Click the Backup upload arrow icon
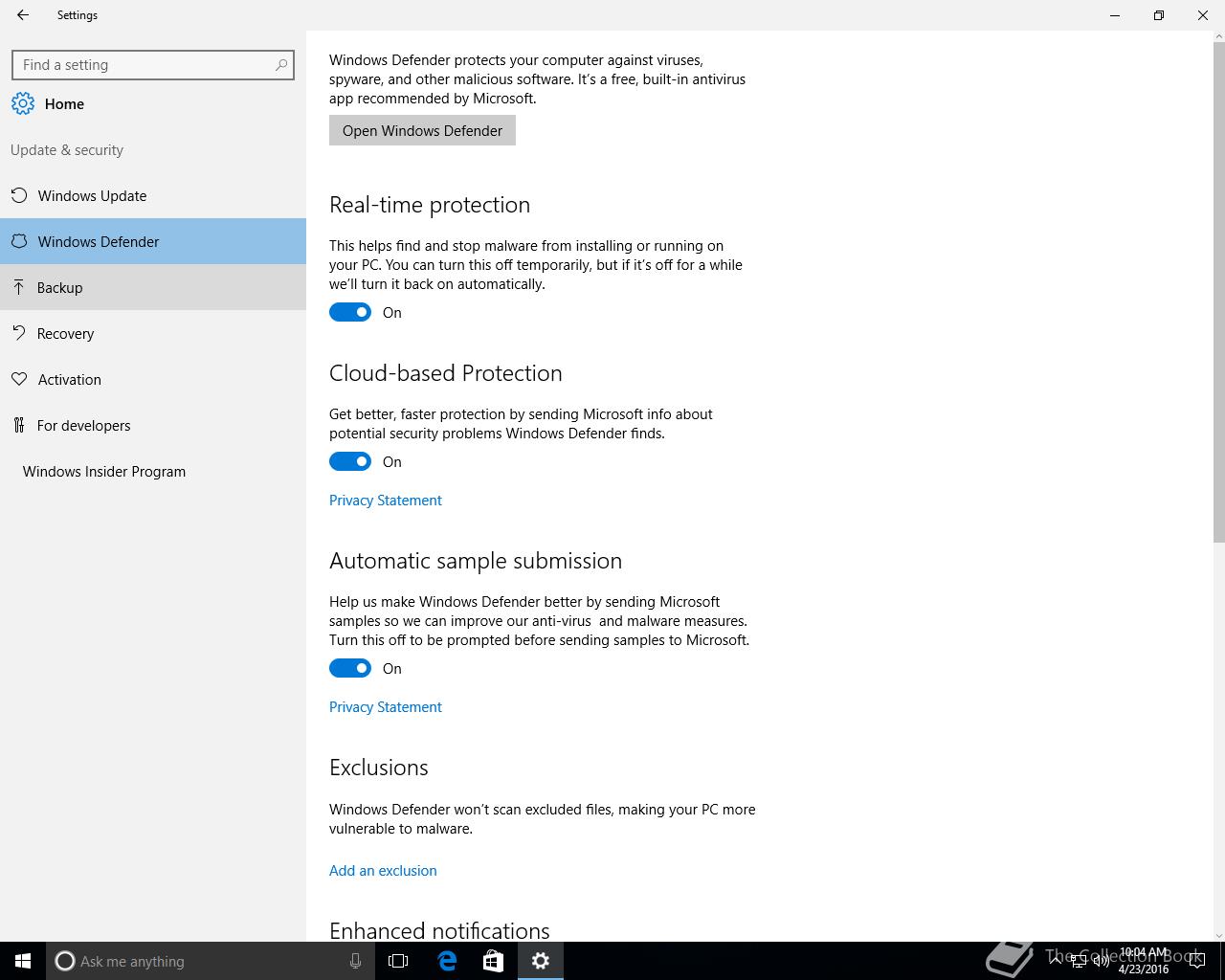This screenshot has height=980, width=1225. click(19, 287)
